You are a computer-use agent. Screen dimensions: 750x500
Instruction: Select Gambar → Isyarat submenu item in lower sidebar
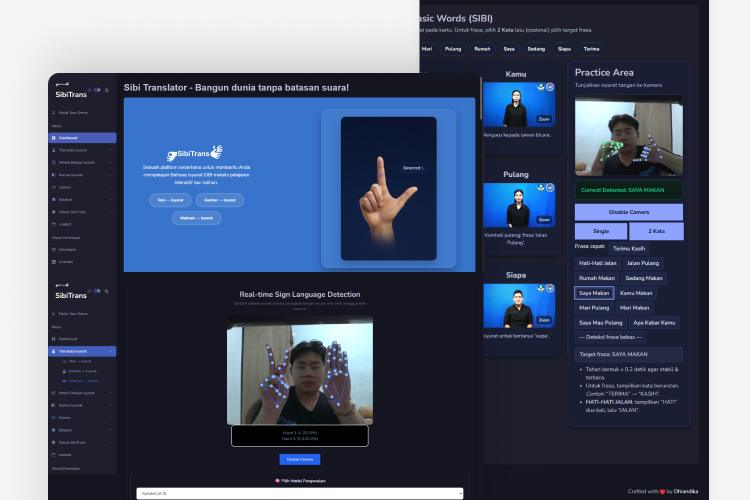pyautogui.click(x=79, y=371)
